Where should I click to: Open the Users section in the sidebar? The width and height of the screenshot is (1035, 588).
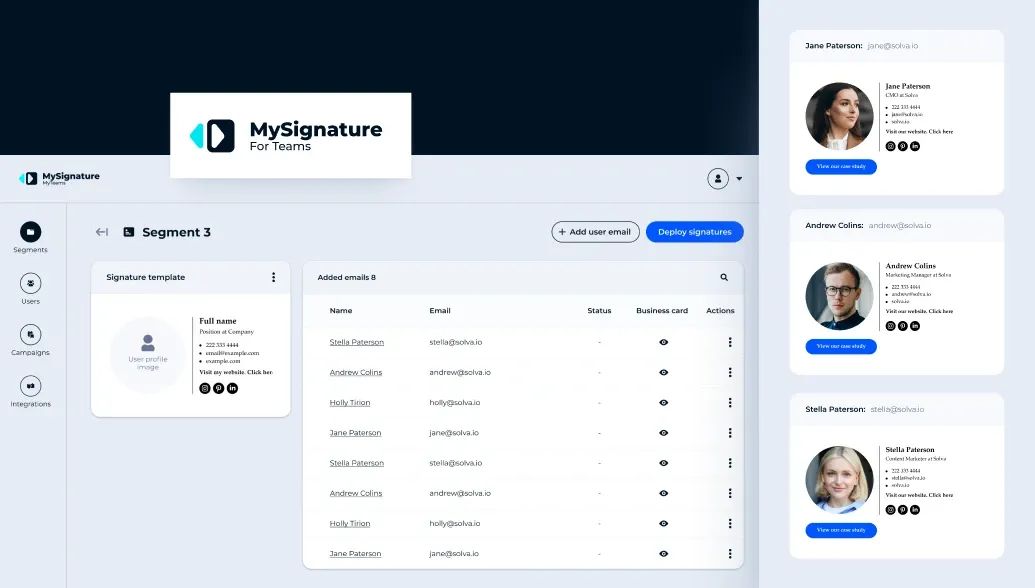(30, 289)
